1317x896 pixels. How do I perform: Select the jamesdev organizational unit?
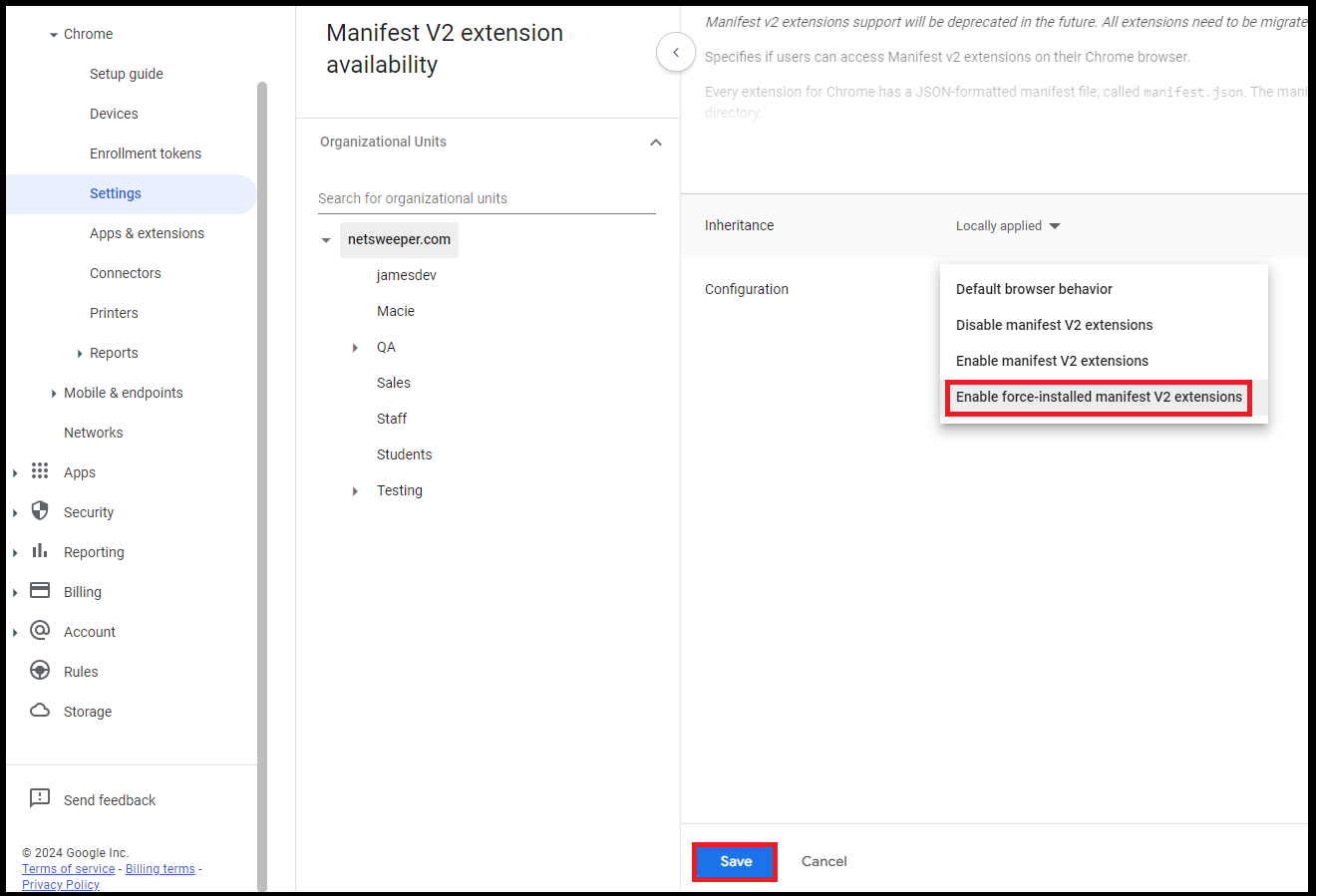pyautogui.click(x=407, y=275)
